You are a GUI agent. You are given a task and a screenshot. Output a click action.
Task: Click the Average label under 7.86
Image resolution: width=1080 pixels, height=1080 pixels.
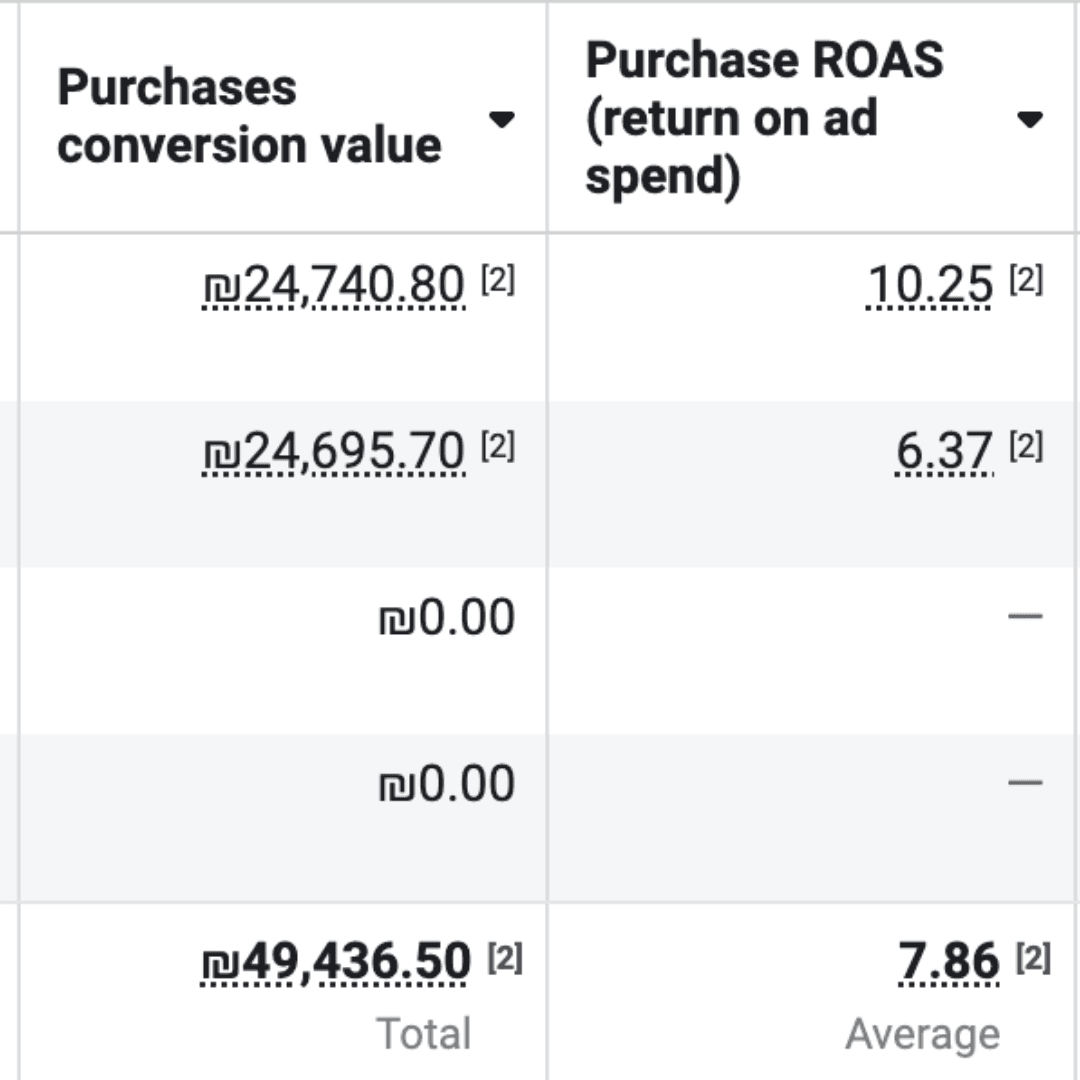click(922, 1034)
